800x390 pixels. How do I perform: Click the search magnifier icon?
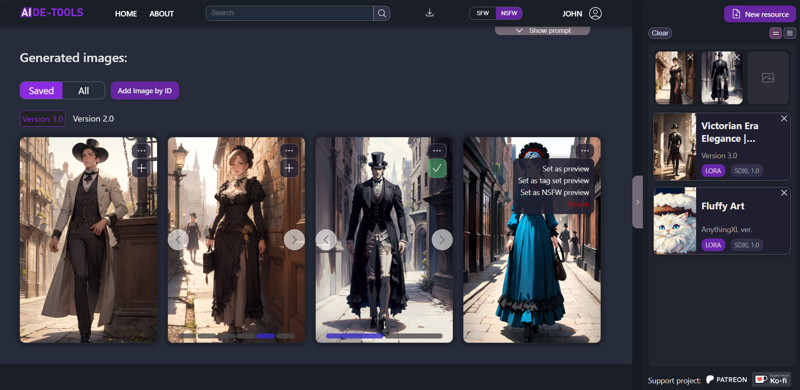[x=382, y=13]
